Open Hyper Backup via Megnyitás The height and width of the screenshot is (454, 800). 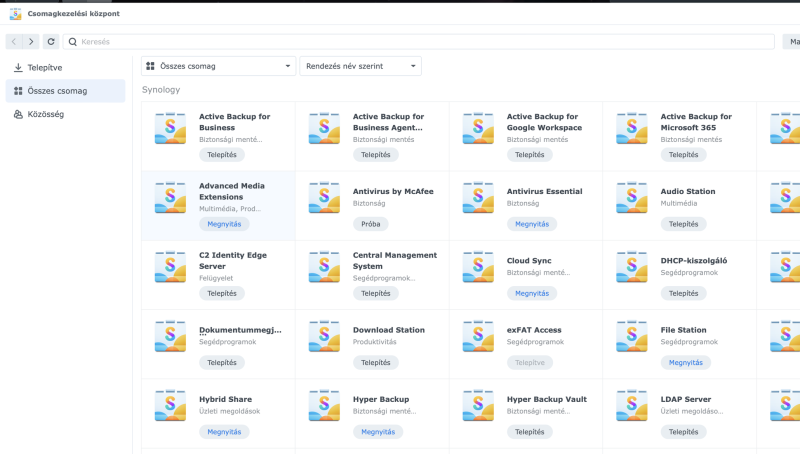(x=378, y=432)
